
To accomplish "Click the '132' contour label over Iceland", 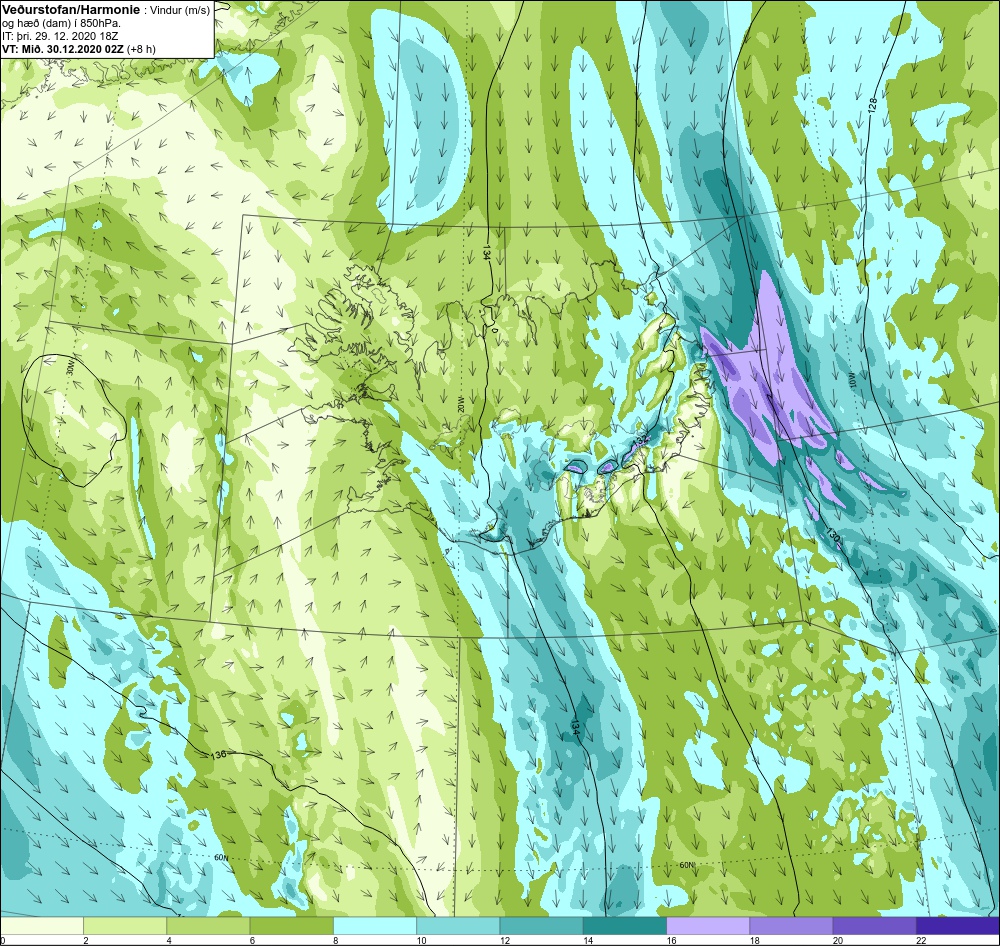I will (x=640, y=440).
